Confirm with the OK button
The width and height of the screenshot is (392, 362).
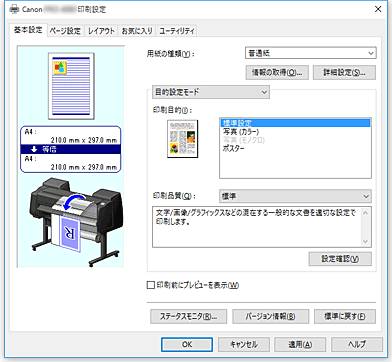[x=187, y=344]
